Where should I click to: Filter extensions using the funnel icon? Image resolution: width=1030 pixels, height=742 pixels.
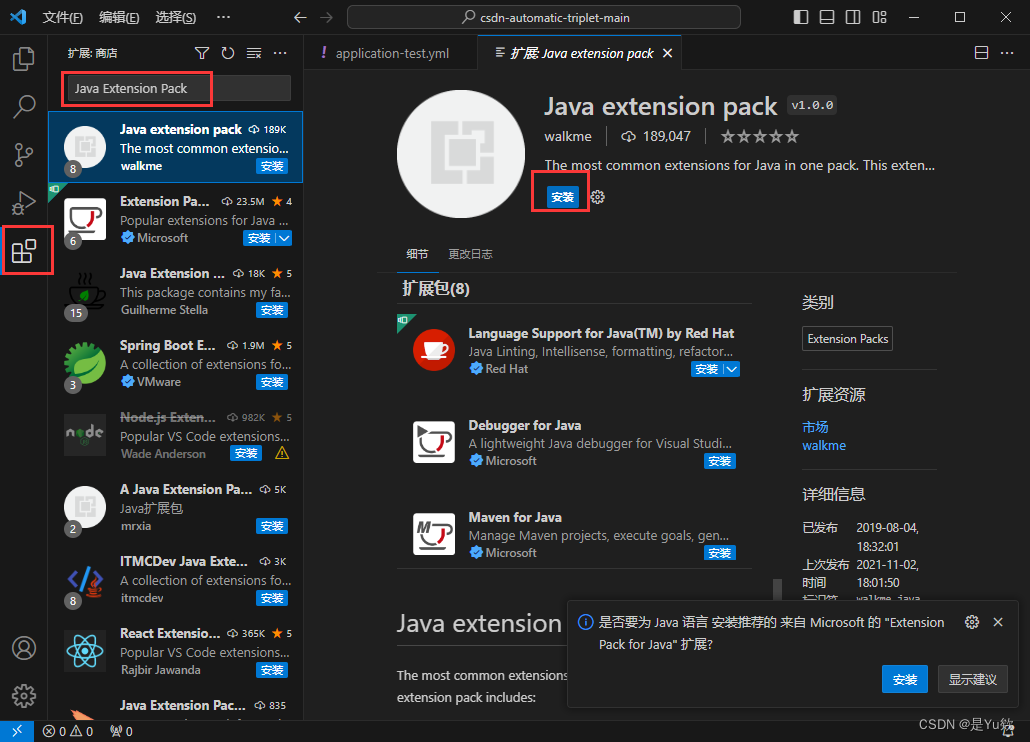coord(202,53)
